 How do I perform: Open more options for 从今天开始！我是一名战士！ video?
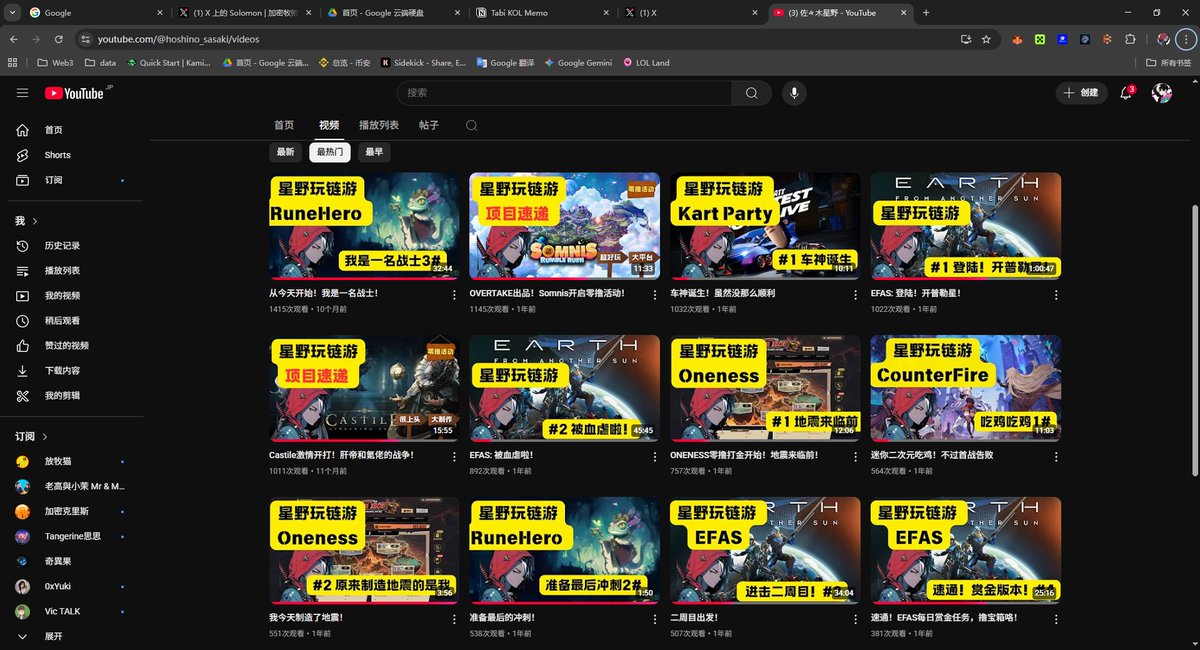pyautogui.click(x=455, y=295)
